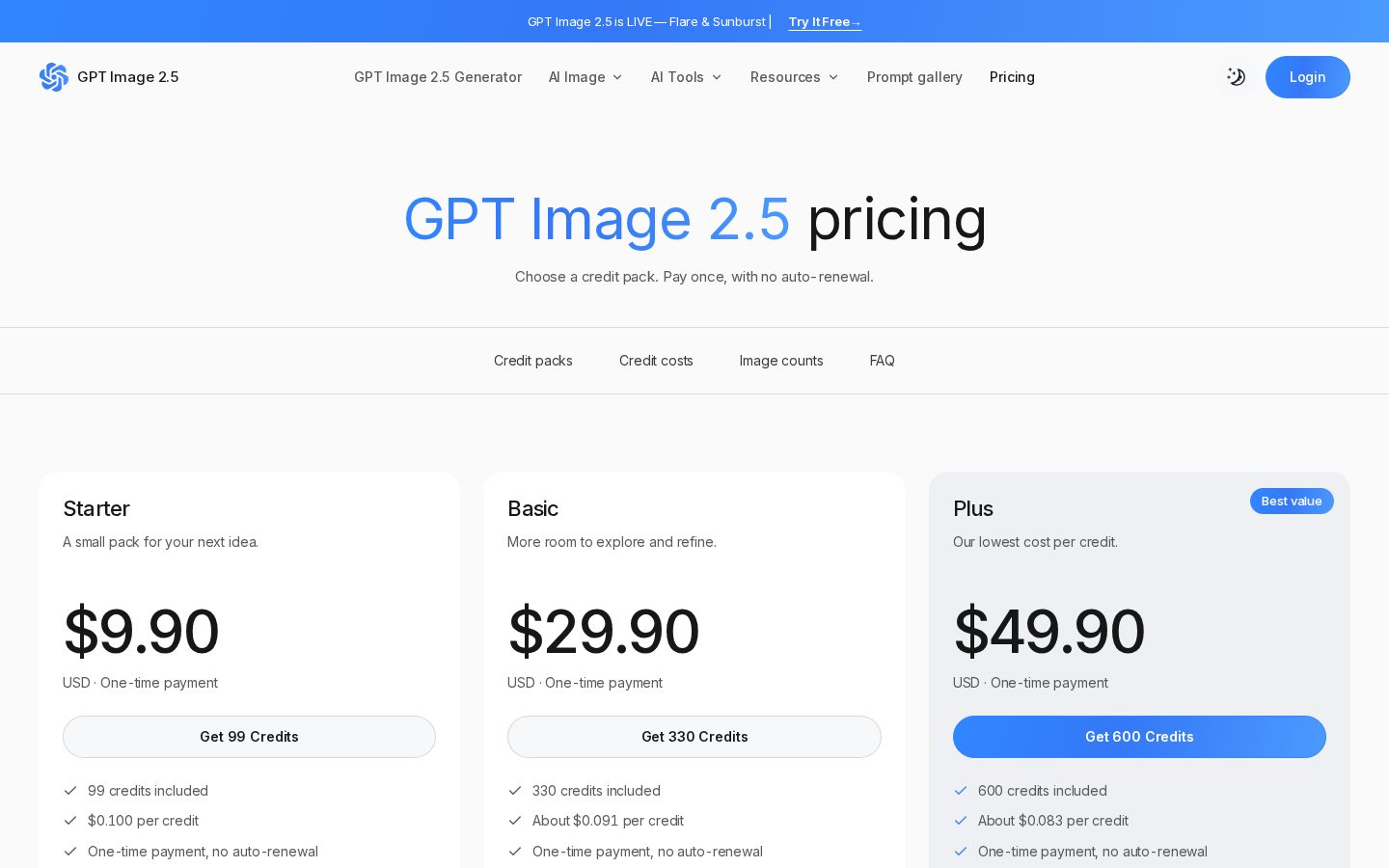Click the 'GPT Image 2.5 pricing' page heading
This screenshot has width=1389, height=868.
click(694, 219)
